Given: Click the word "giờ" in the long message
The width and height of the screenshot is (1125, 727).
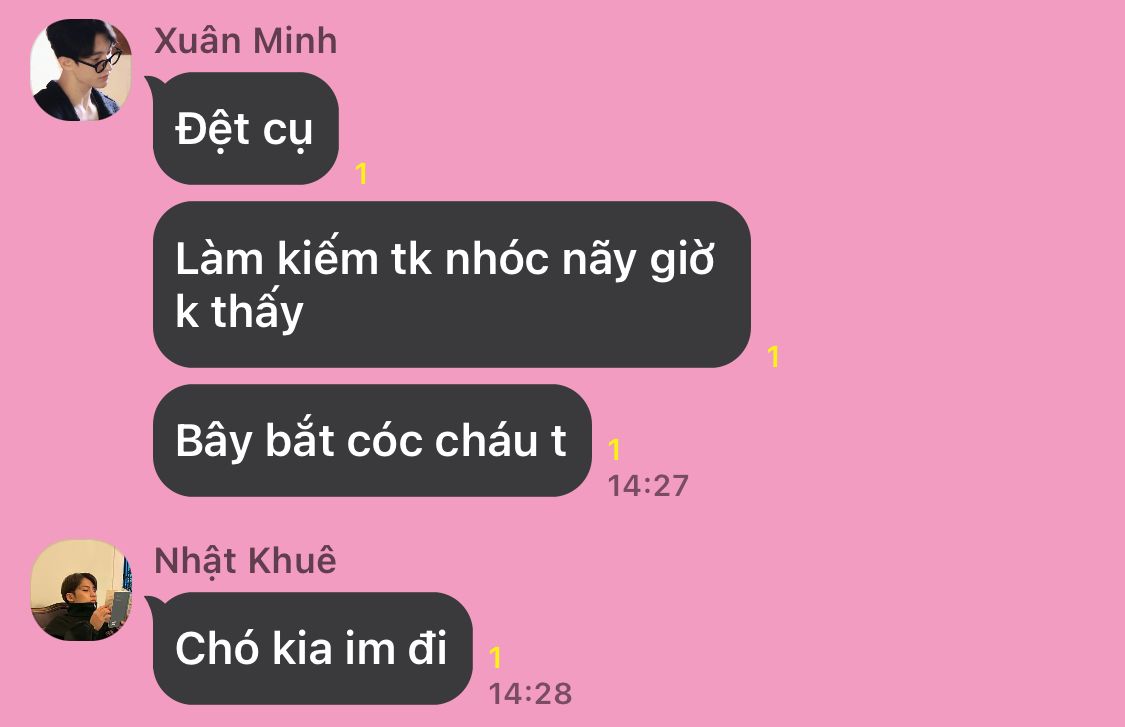Looking at the screenshot, I should pos(682,258).
